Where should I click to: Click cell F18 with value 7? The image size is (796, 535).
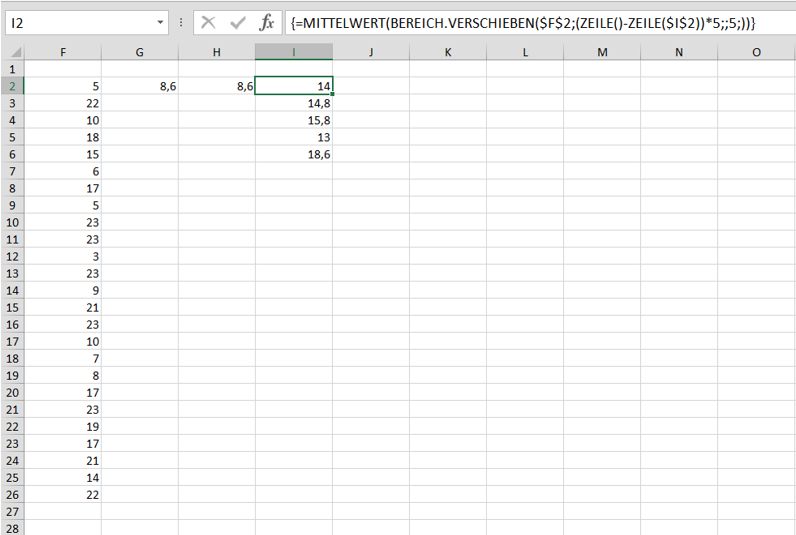point(63,358)
